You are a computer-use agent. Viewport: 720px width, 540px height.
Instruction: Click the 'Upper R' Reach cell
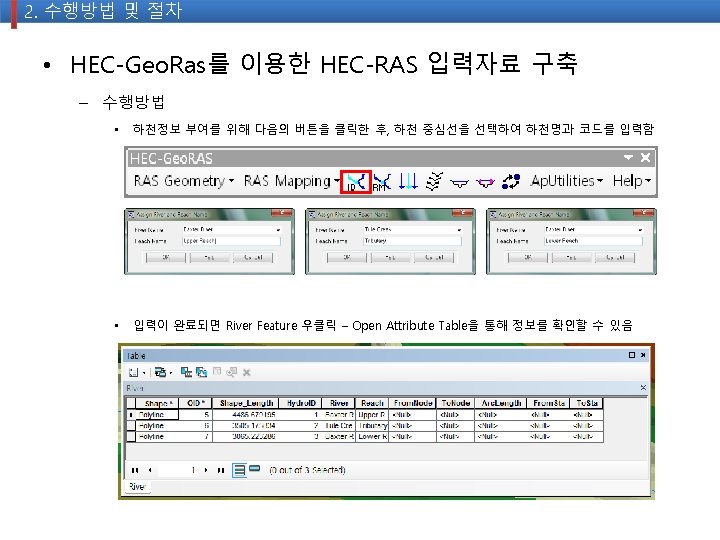pyautogui.click(x=372, y=415)
